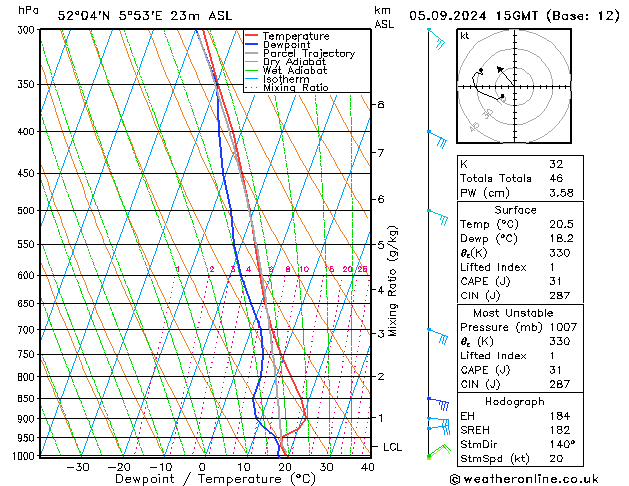Click the 'LCL' marker label
The height and width of the screenshot is (486, 629).
(x=393, y=447)
